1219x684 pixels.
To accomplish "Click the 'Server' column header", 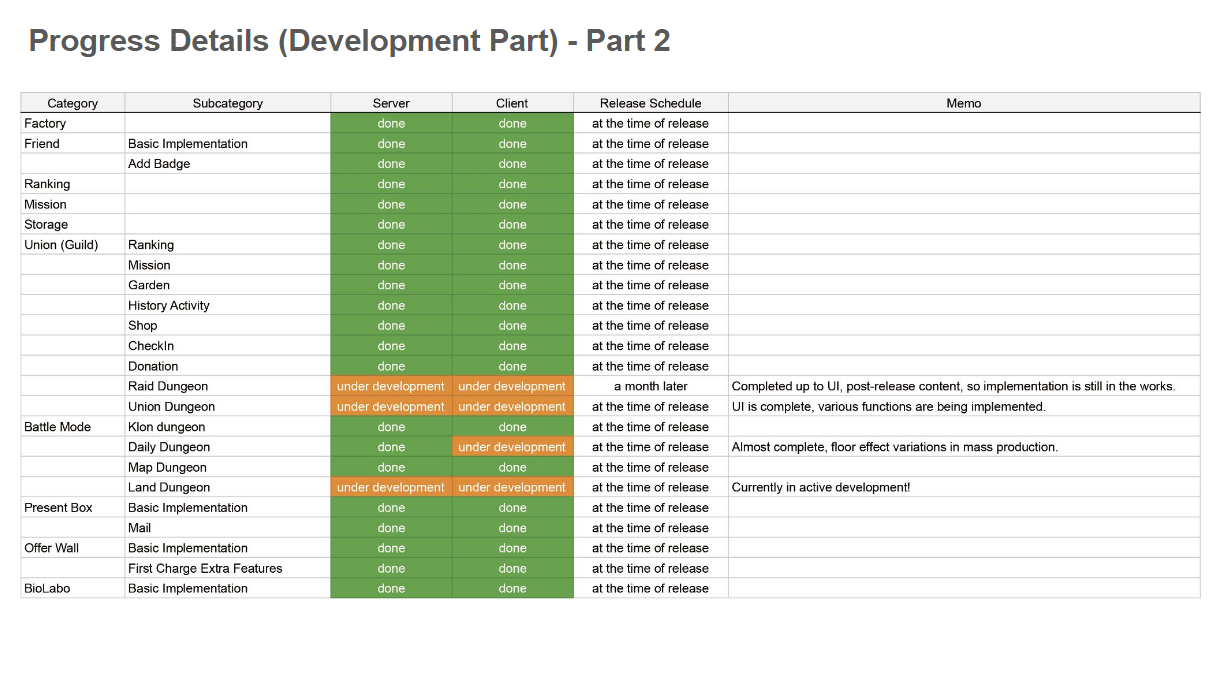I will pyautogui.click(x=391, y=103).
